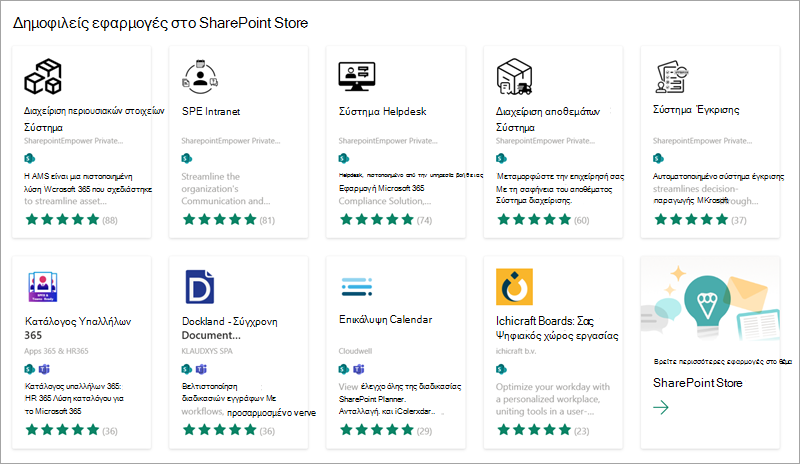Click SharePoint badge on Calendar overlay card
800x464 pixels.
pyautogui.click(x=344, y=369)
